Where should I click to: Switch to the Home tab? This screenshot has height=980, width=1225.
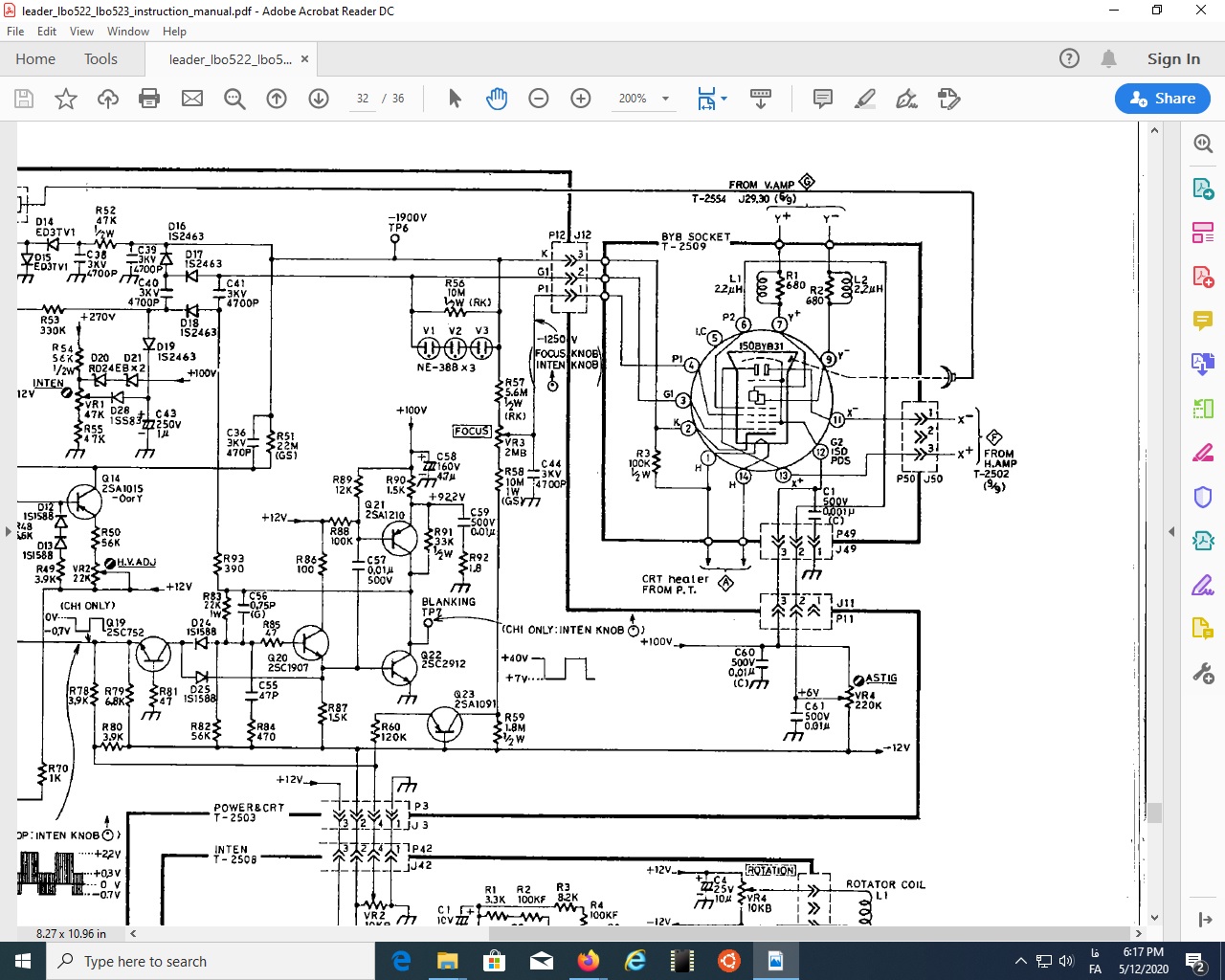click(35, 59)
